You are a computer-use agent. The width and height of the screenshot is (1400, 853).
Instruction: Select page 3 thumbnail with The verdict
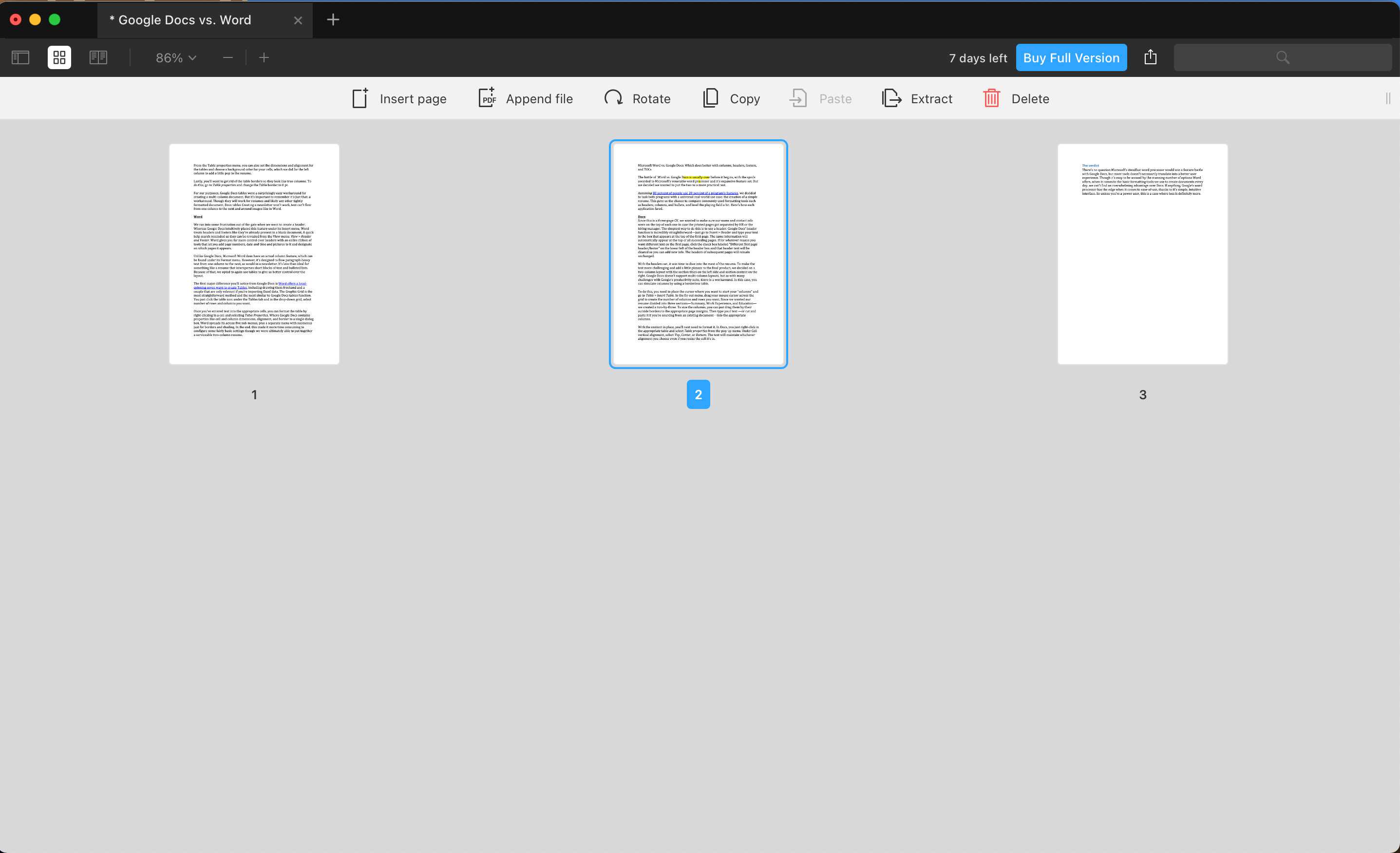(1143, 254)
